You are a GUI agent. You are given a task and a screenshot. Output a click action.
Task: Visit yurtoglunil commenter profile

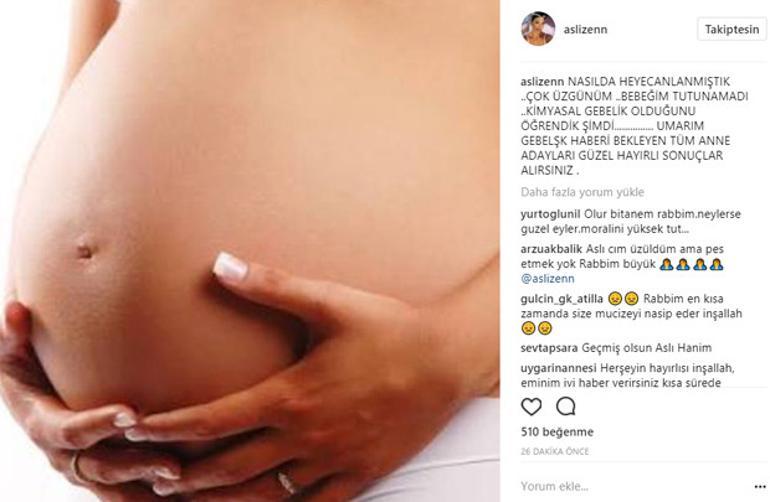pyautogui.click(x=550, y=214)
